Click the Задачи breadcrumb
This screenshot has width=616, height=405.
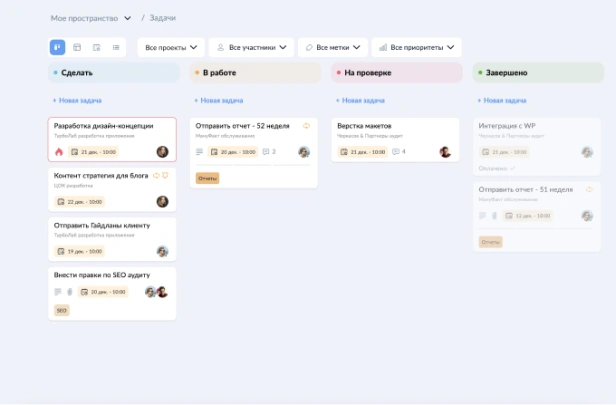point(166,18)
